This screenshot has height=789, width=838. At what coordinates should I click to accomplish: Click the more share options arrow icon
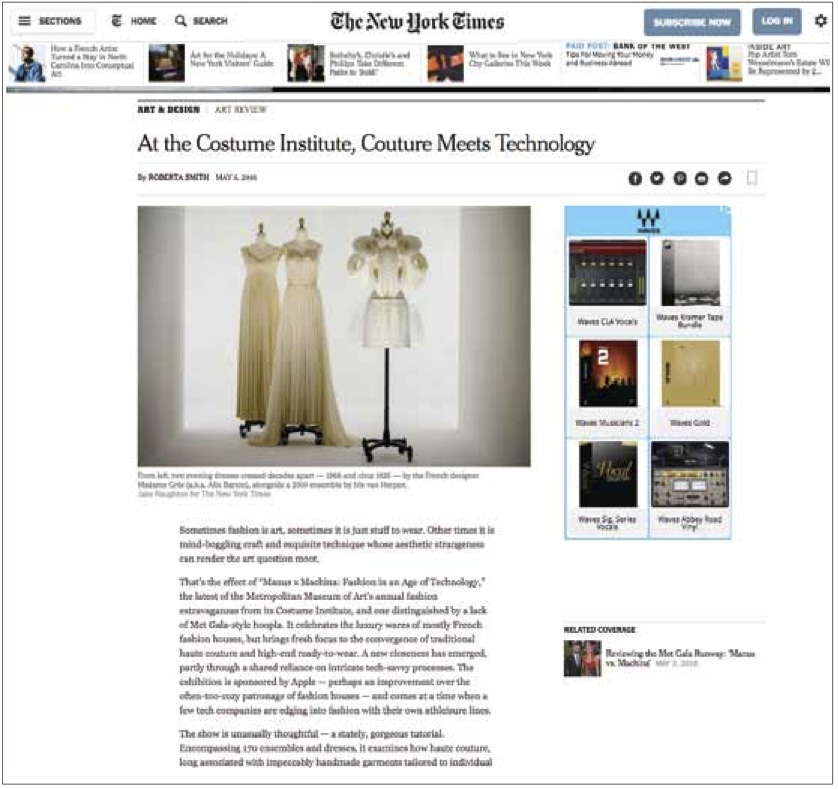pos(724,179)
